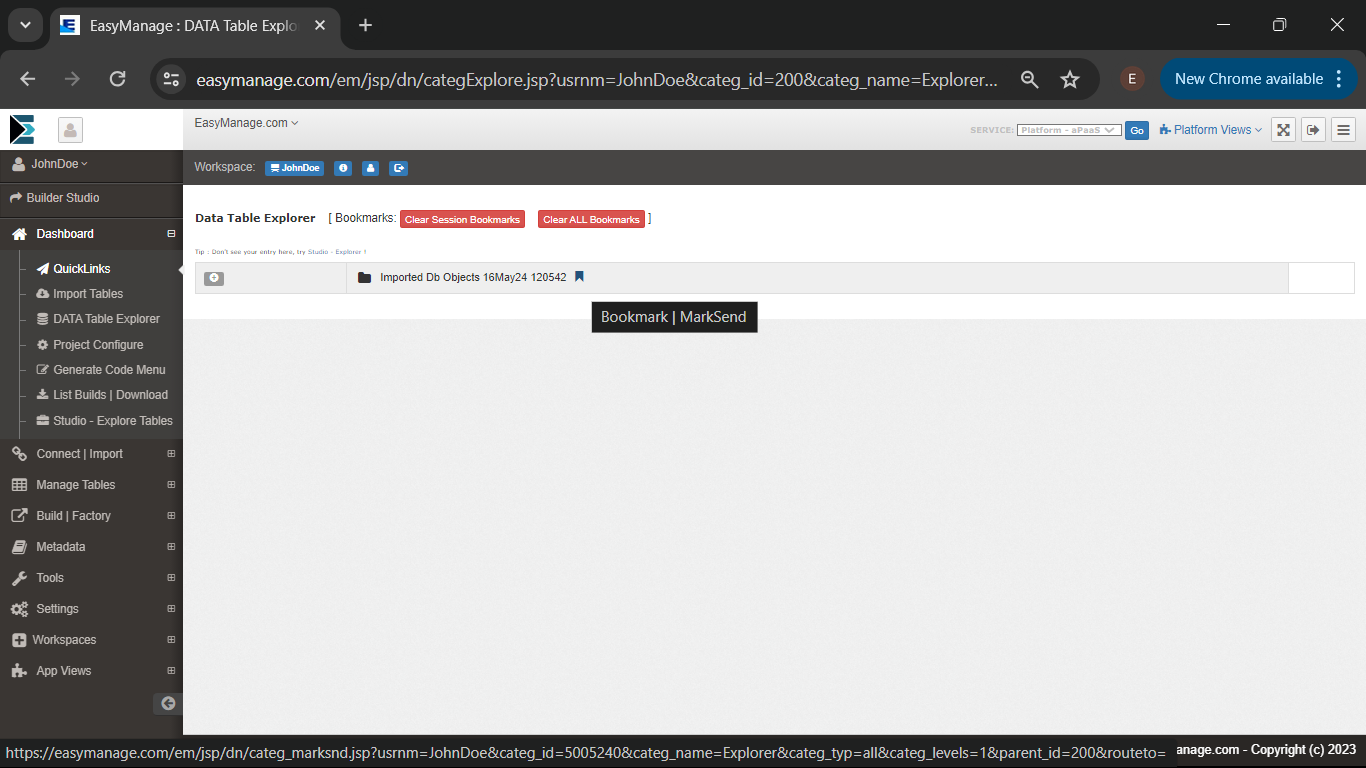Image resolution: width=1366 pixels, height=768 pixels.
Task: Bookmark the Imported Db Objects entry
Action: pos(579,277)
